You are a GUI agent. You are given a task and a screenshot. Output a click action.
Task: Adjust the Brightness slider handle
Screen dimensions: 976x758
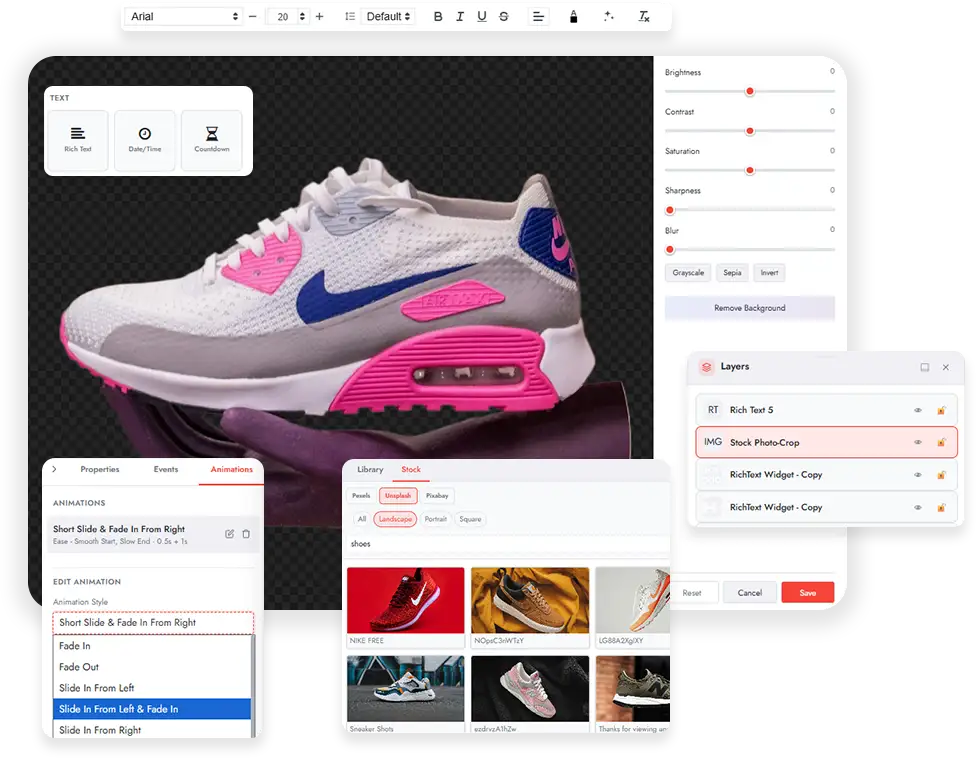(750, 91)
